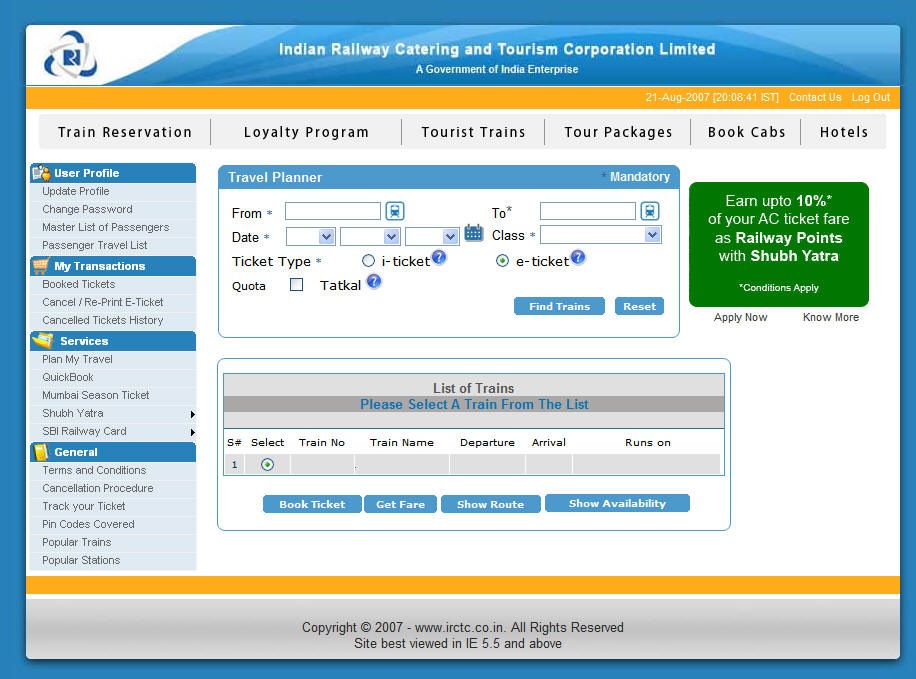Click the Contact Us link
The width and height of the screenshot is (916, 679).
tap(815, 98)
